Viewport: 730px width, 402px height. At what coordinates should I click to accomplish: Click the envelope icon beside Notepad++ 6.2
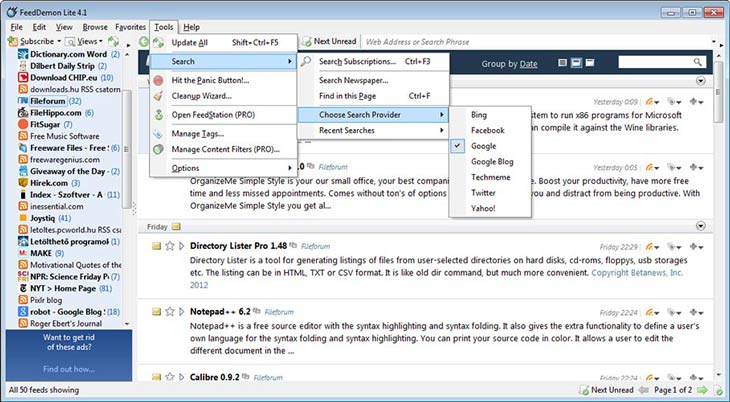point(157,311)
